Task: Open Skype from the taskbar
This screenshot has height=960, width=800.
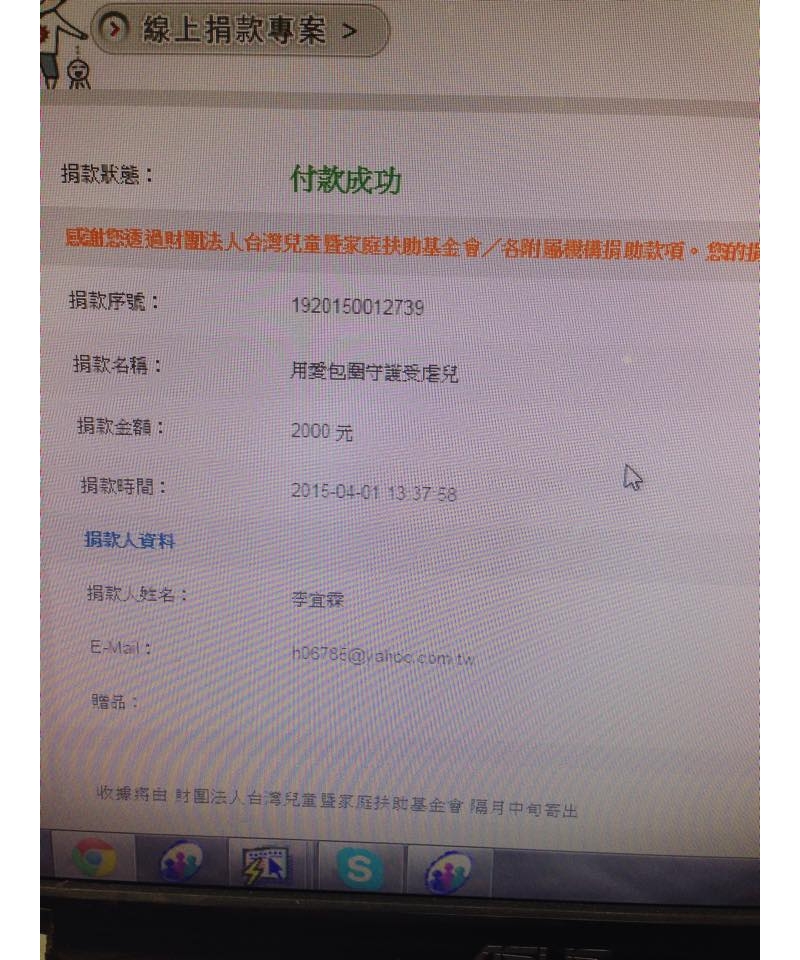Action: point(360,868)
